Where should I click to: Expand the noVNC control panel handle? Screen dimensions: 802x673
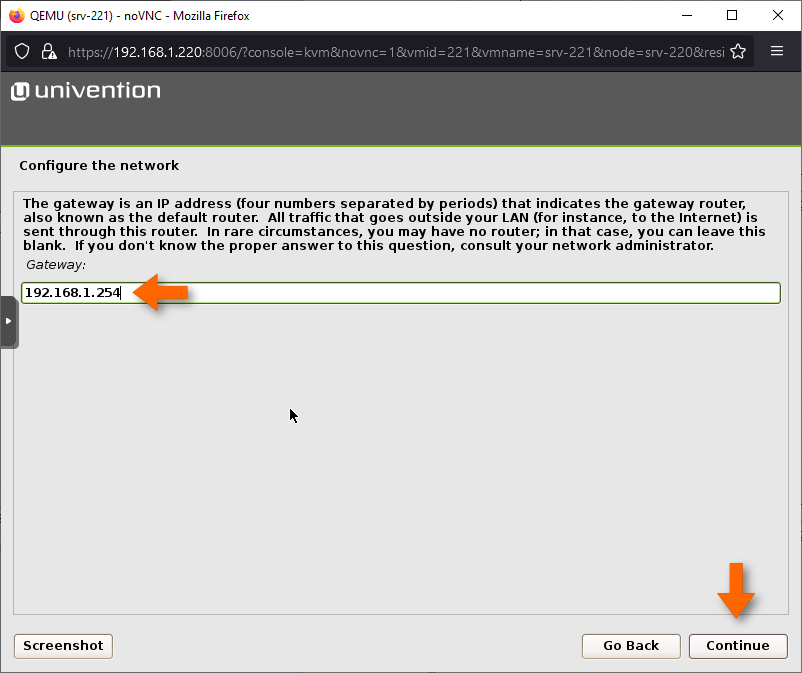pyautogui.click(x=9, y=322)
